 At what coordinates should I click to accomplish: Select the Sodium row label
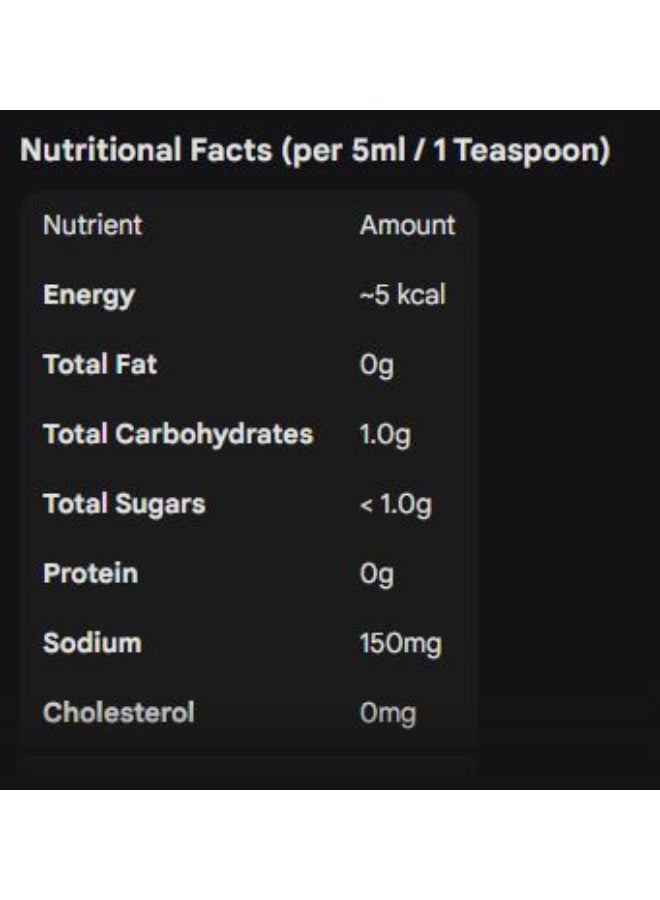[x=92, y=643]
